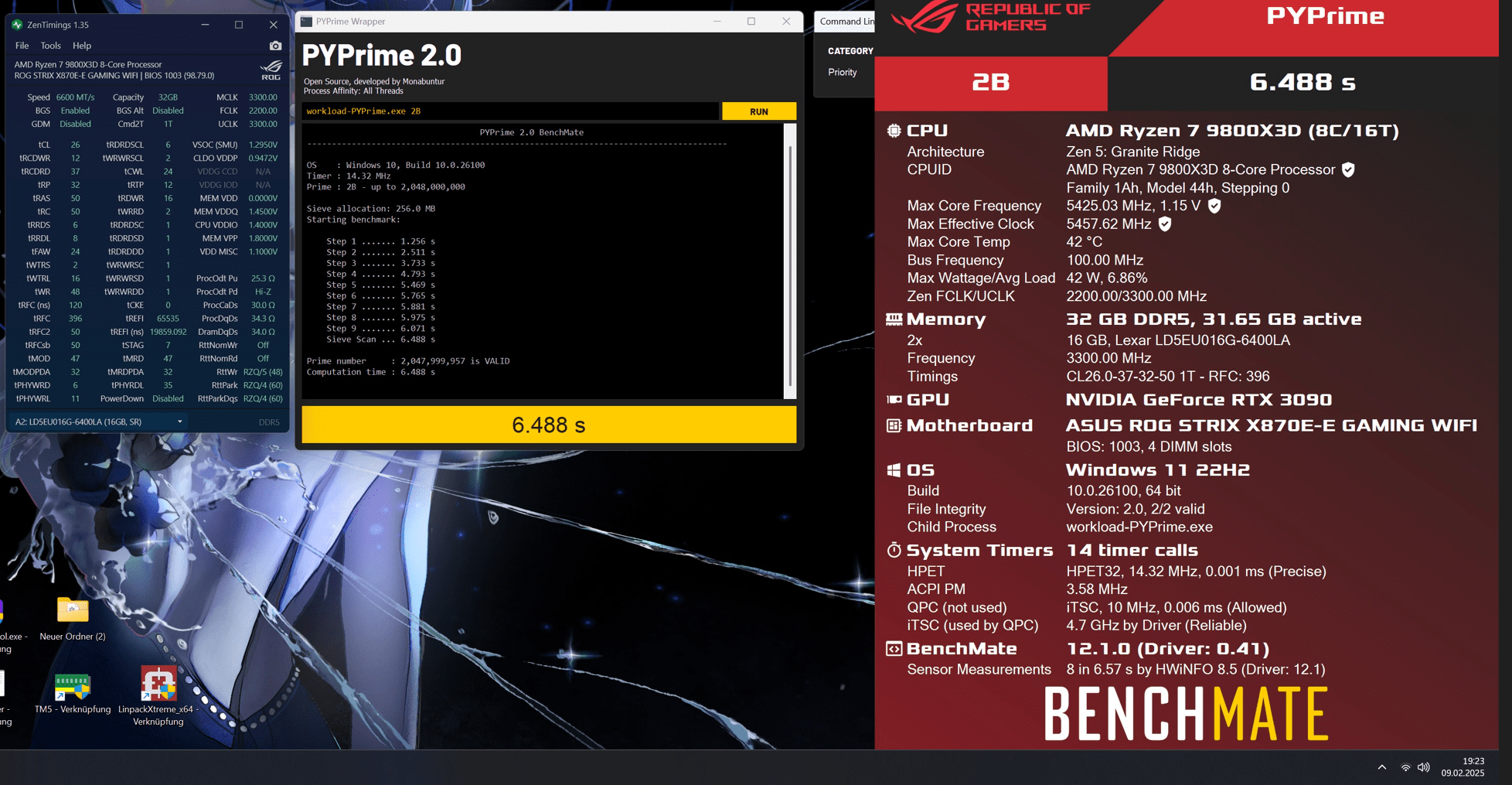Select Priority in the Command Line window

(x=843, y=72)
